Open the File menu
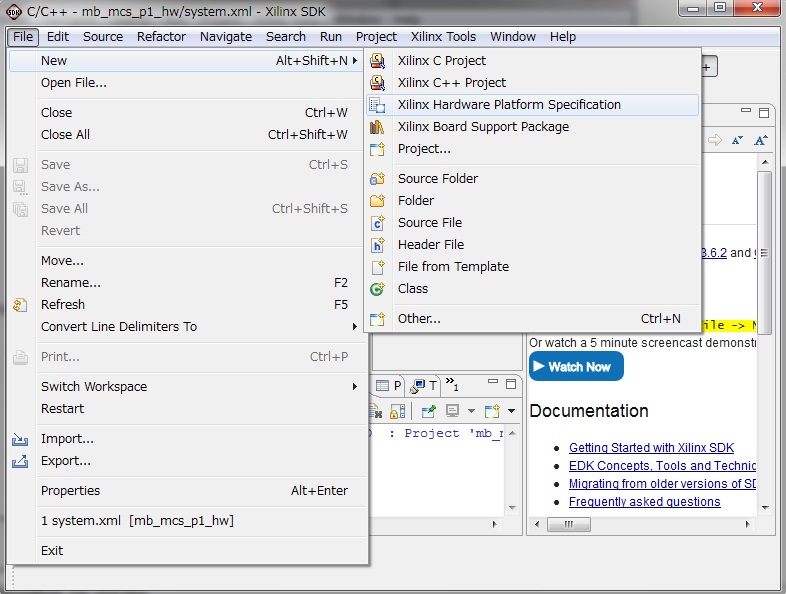This screenshot has width=786, height=594. pos(23,37)
